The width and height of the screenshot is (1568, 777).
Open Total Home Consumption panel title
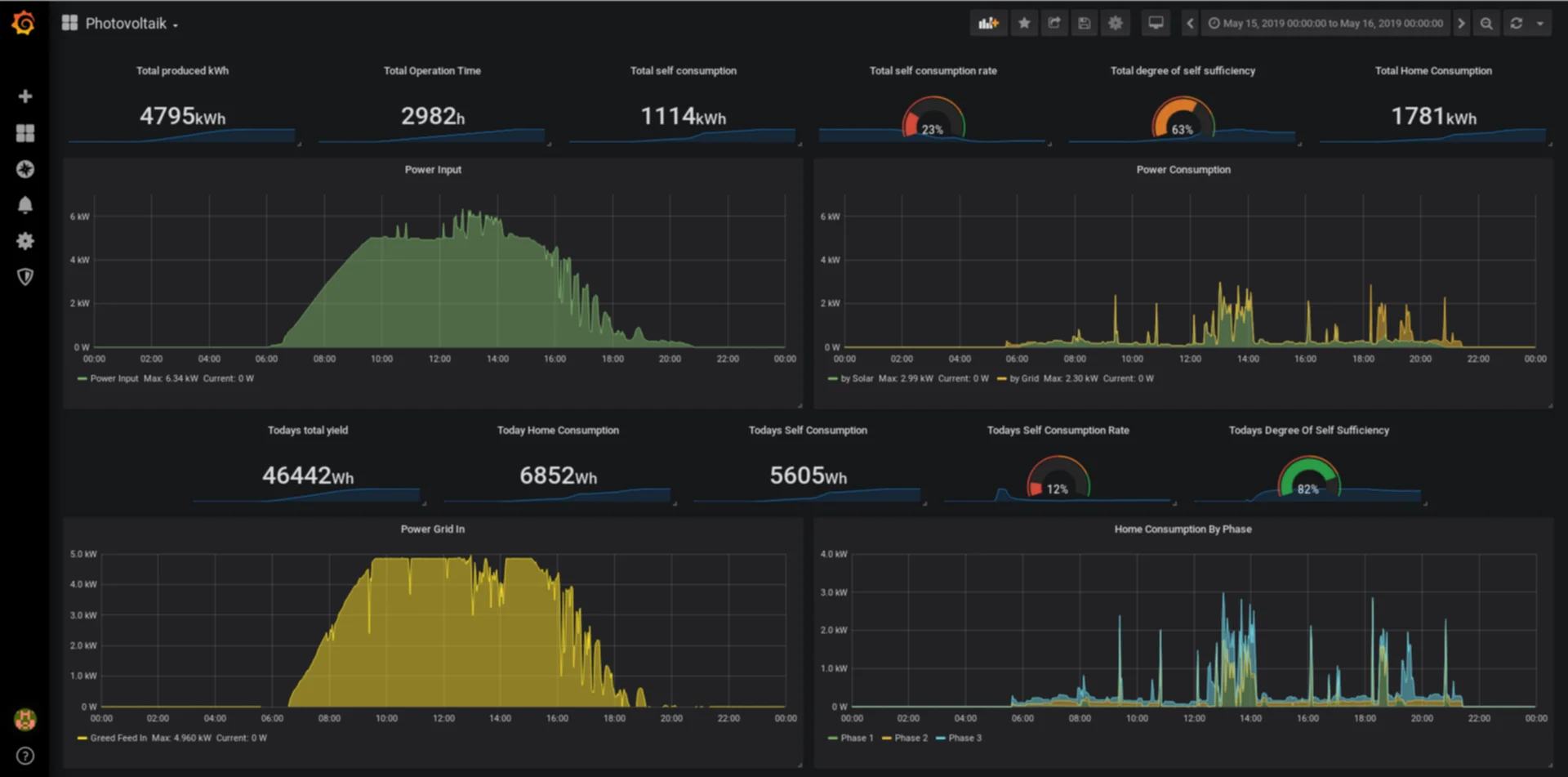coord(1433,71)
